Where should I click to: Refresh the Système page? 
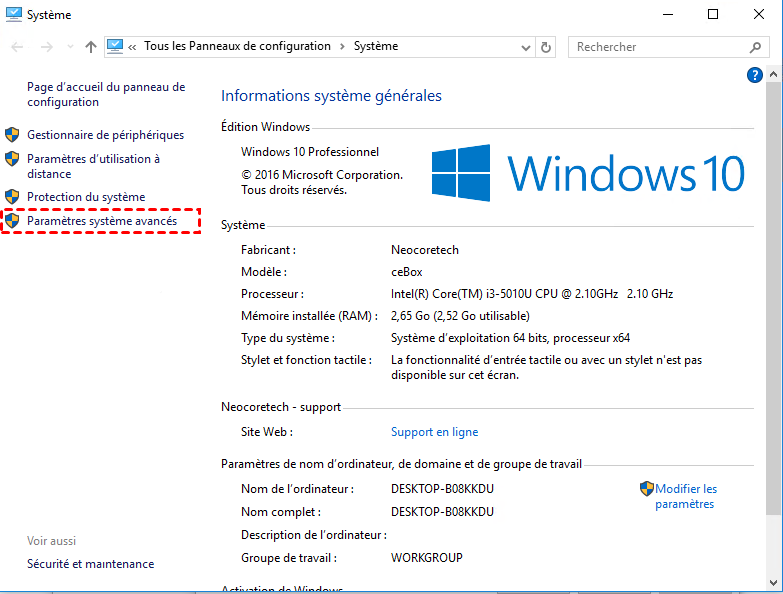point(546,47)
